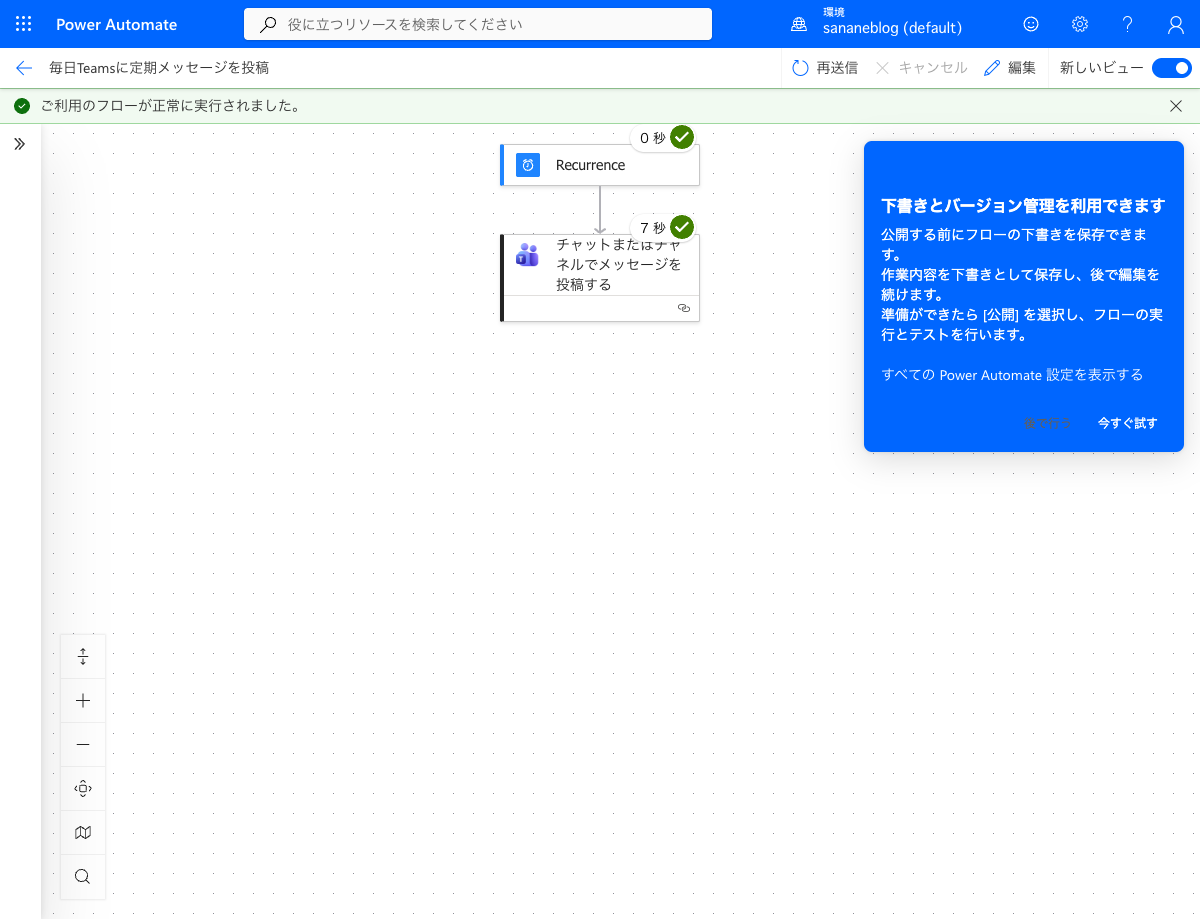Toggle the 新しいビュー switch
The height and width of the screenshot is (919, 1200).
(1171, 68)
